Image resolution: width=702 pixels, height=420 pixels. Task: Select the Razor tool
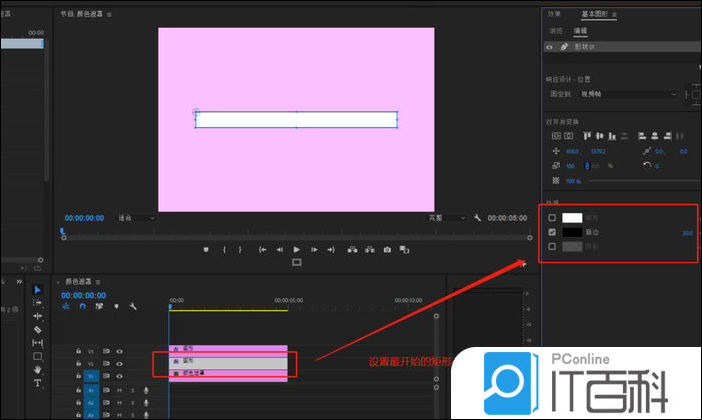point(38,329)
